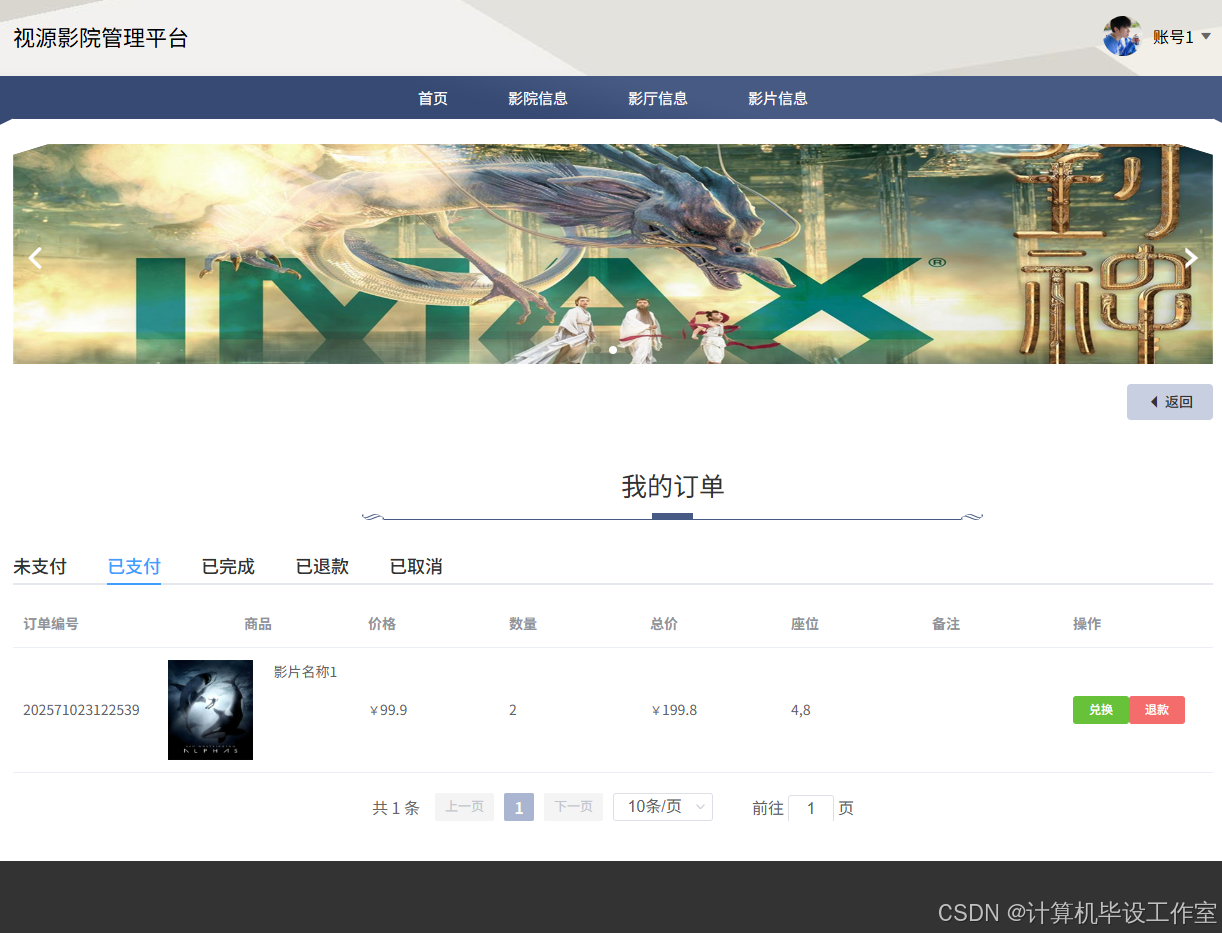Screen dimensions: 1222x933
Task: Click the 共 1 条 total count text
Action: point(396,808)
